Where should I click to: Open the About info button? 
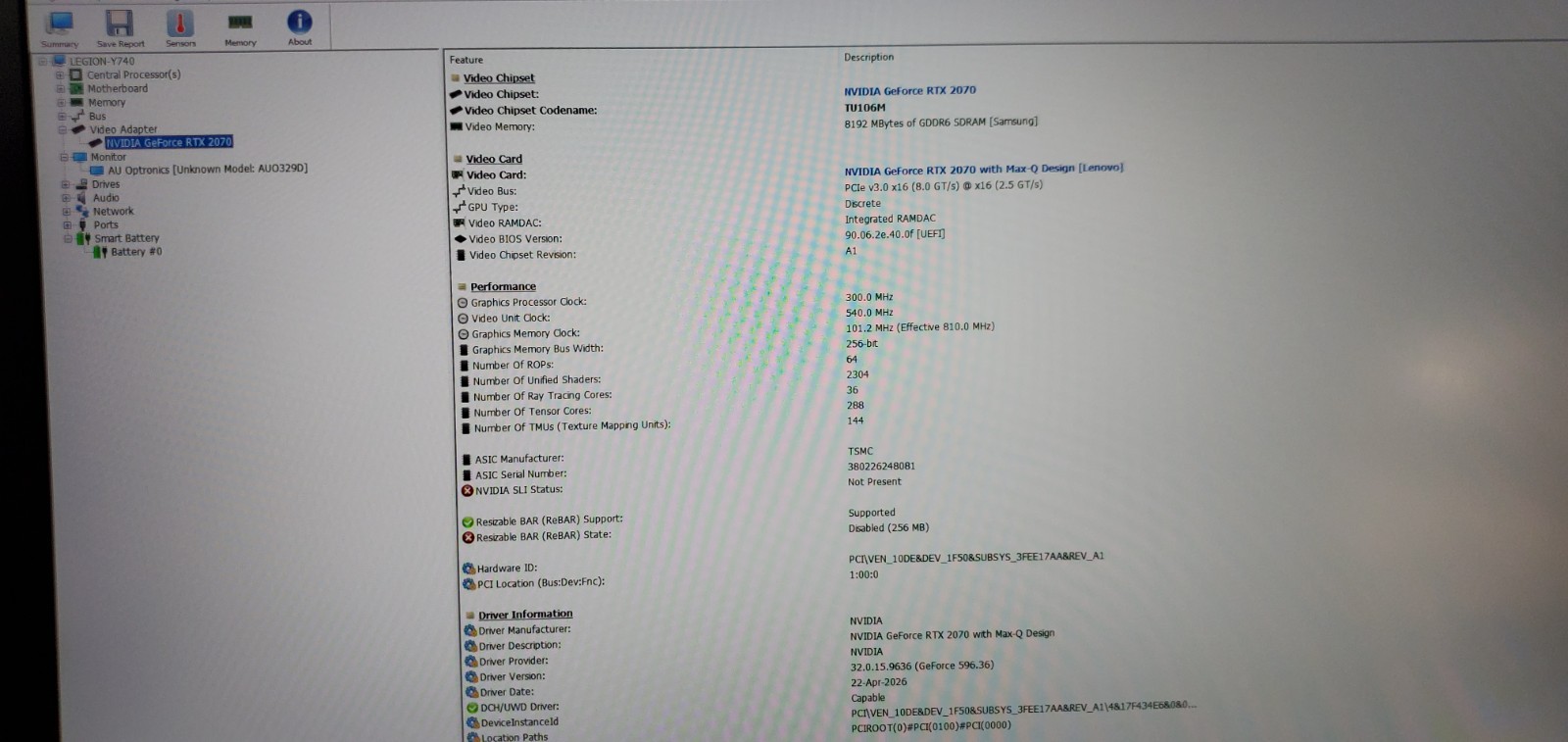(300, 27)
